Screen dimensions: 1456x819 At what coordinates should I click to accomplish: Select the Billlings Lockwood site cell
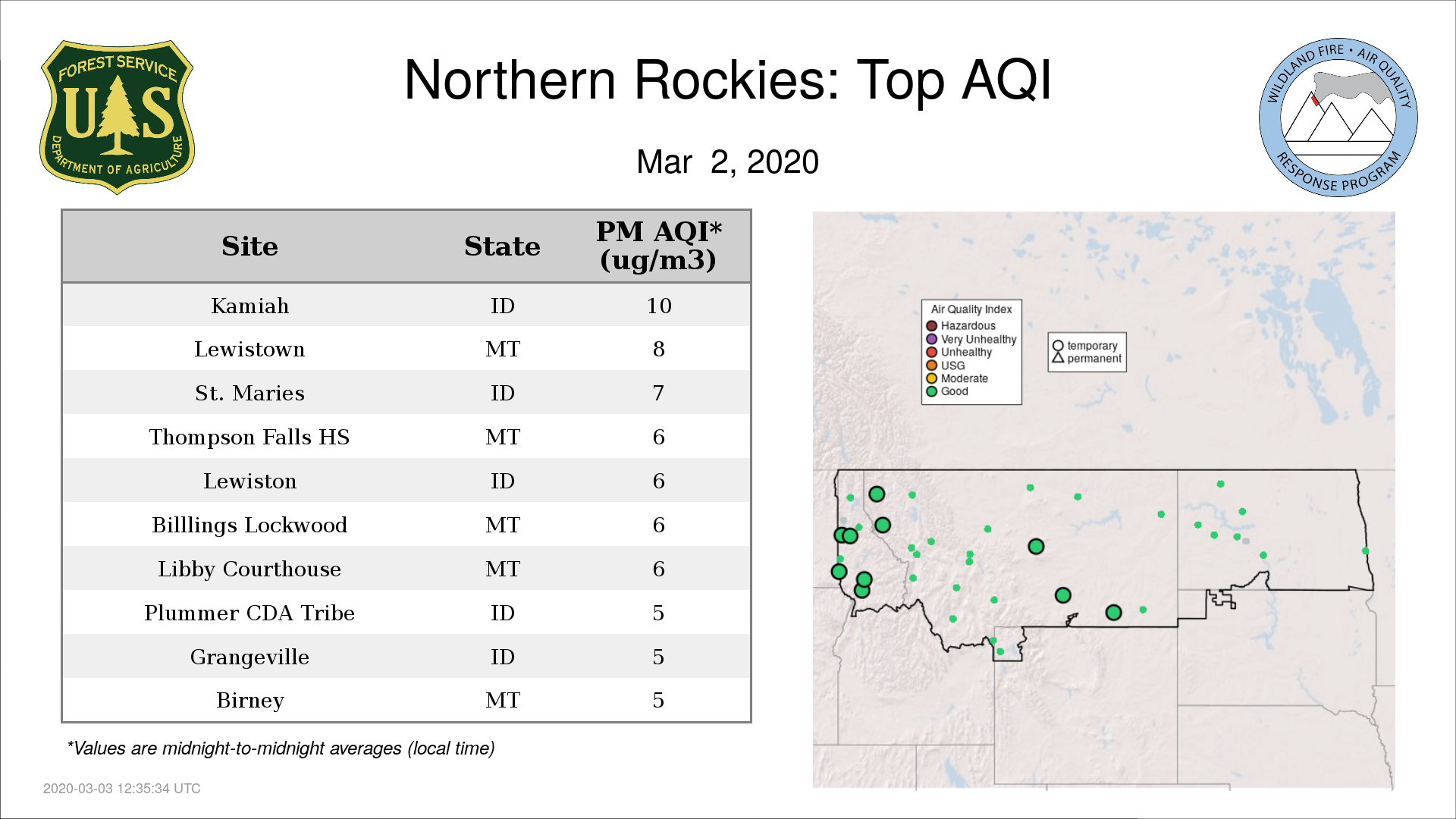[249, 525]
